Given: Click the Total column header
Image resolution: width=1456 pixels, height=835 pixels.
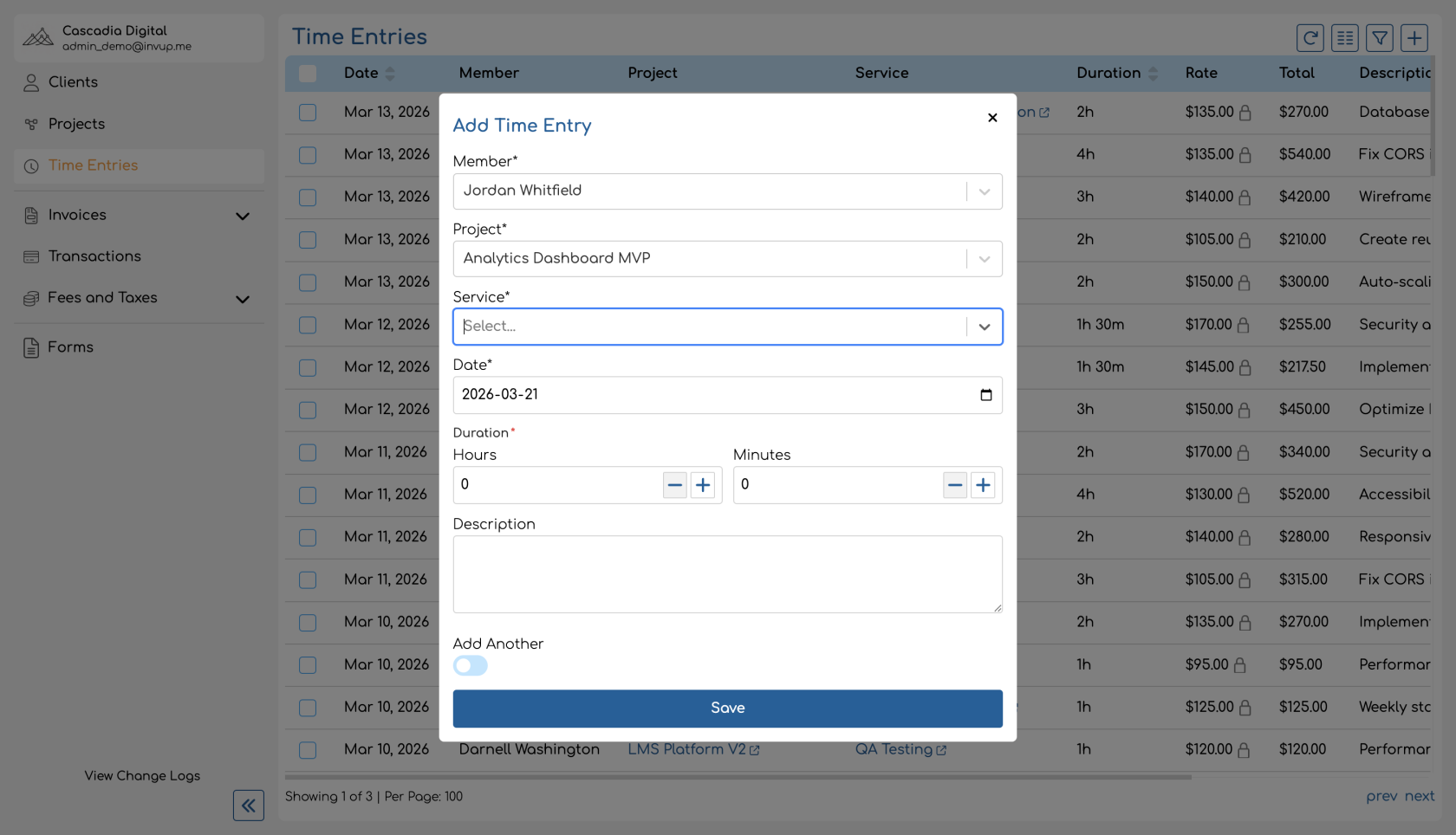Looking at the screenshot, I should pyautogui.click(x=1297, y=74).
